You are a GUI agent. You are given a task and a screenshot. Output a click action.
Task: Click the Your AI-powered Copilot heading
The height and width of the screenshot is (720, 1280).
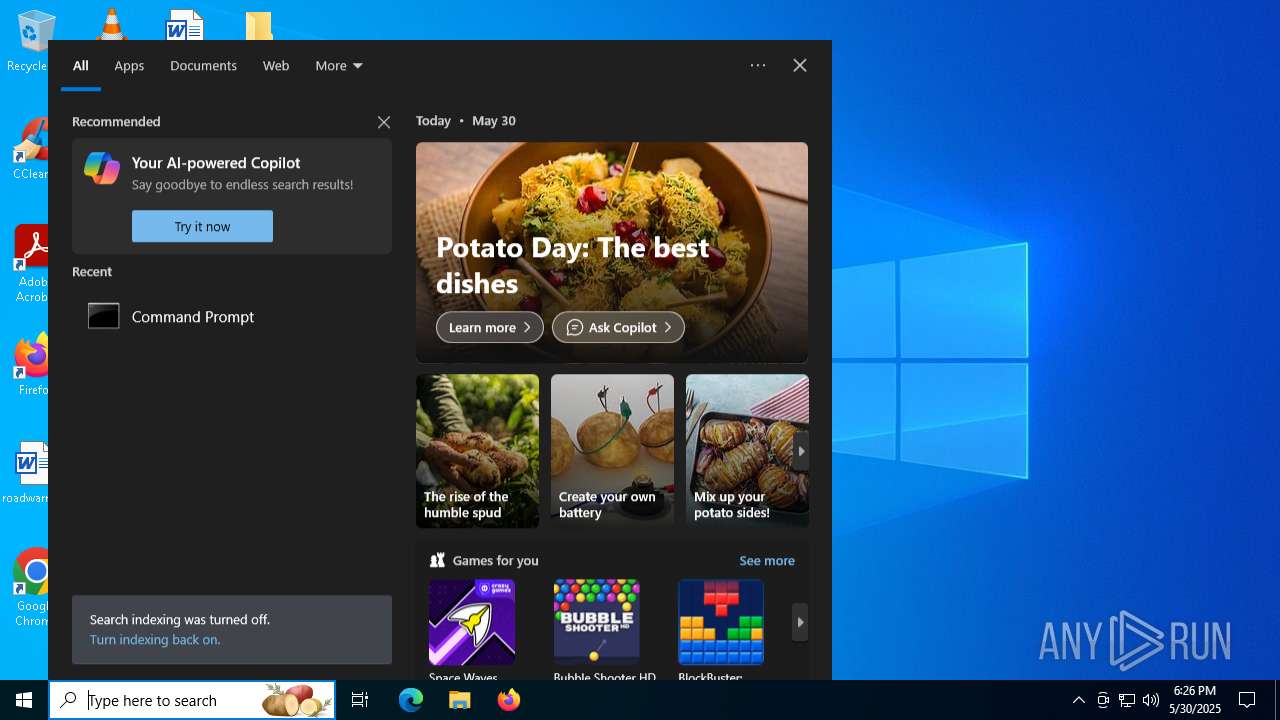pyautogui.click(x=216, y=163)
